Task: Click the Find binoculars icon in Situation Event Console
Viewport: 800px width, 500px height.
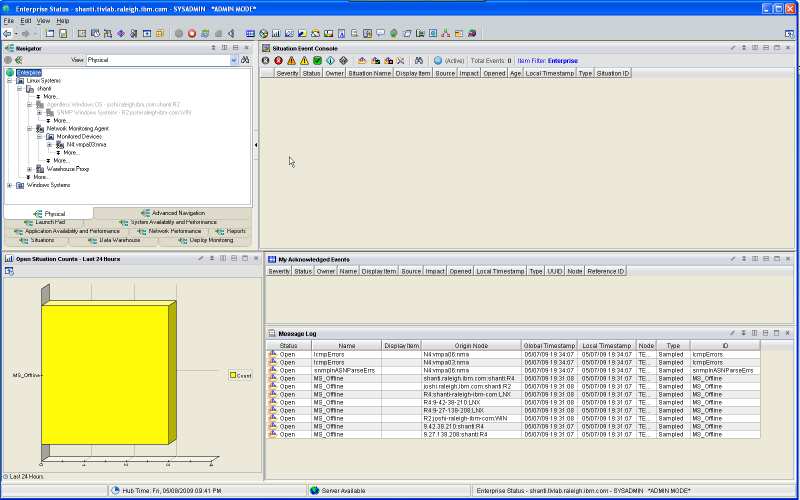Action: coord(419,61)
